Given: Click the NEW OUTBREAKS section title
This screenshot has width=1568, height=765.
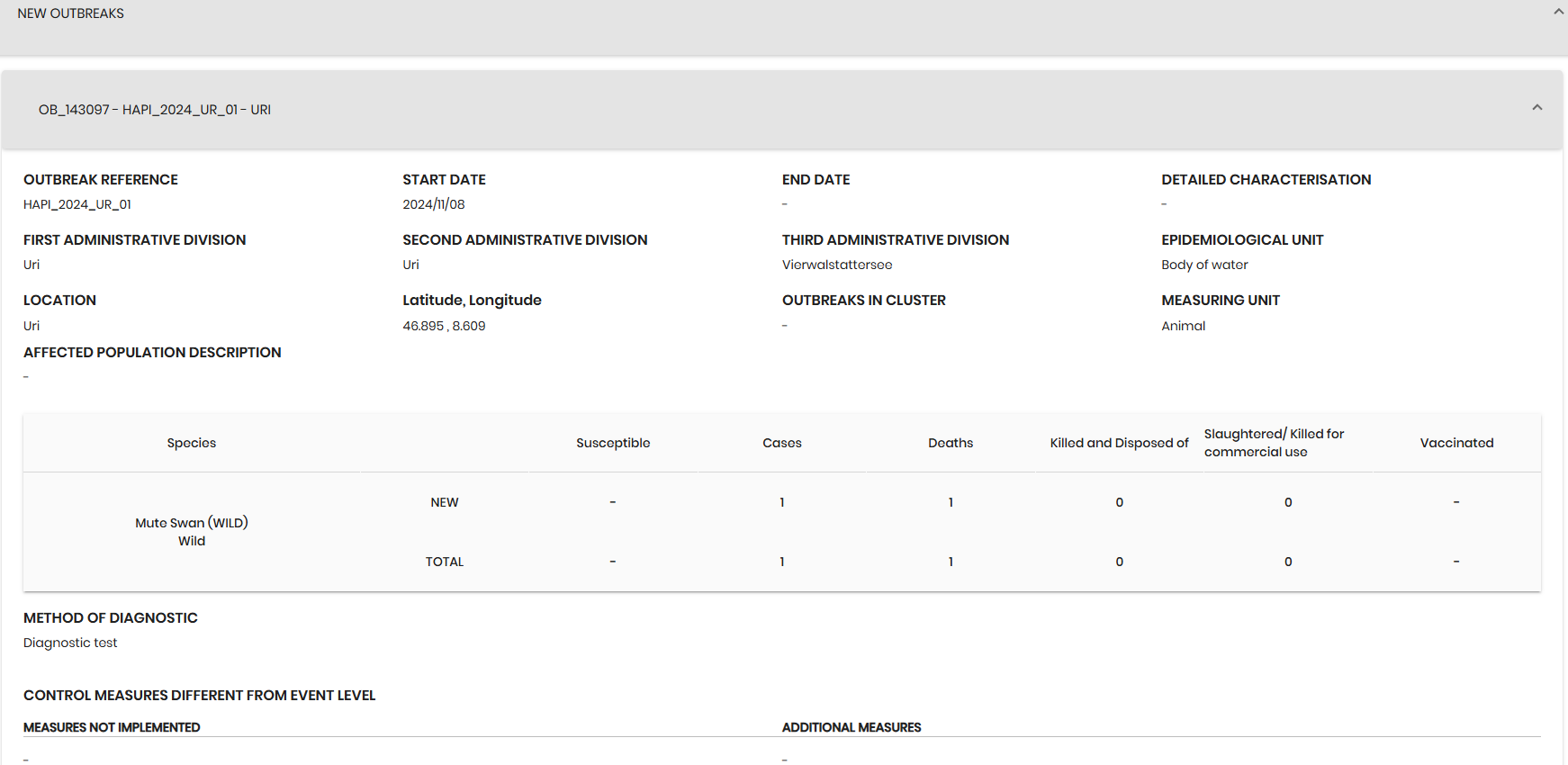Looking at the screenshot, I should click(71, 13).
